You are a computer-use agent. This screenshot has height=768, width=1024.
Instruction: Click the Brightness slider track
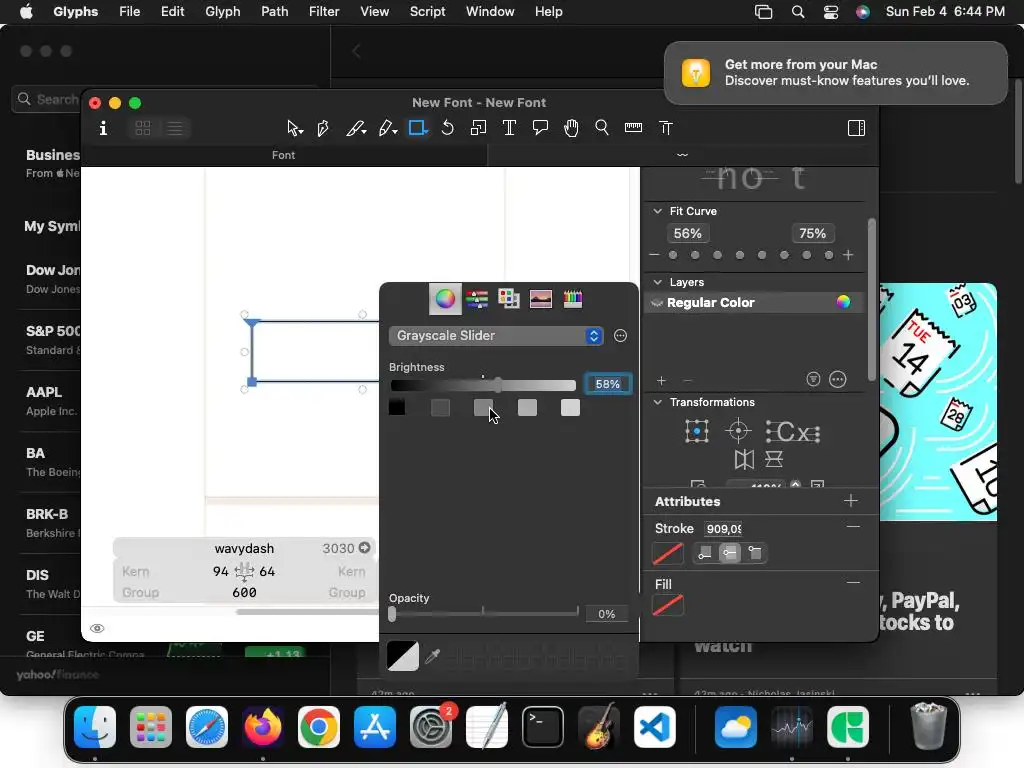tap(483, 385)
